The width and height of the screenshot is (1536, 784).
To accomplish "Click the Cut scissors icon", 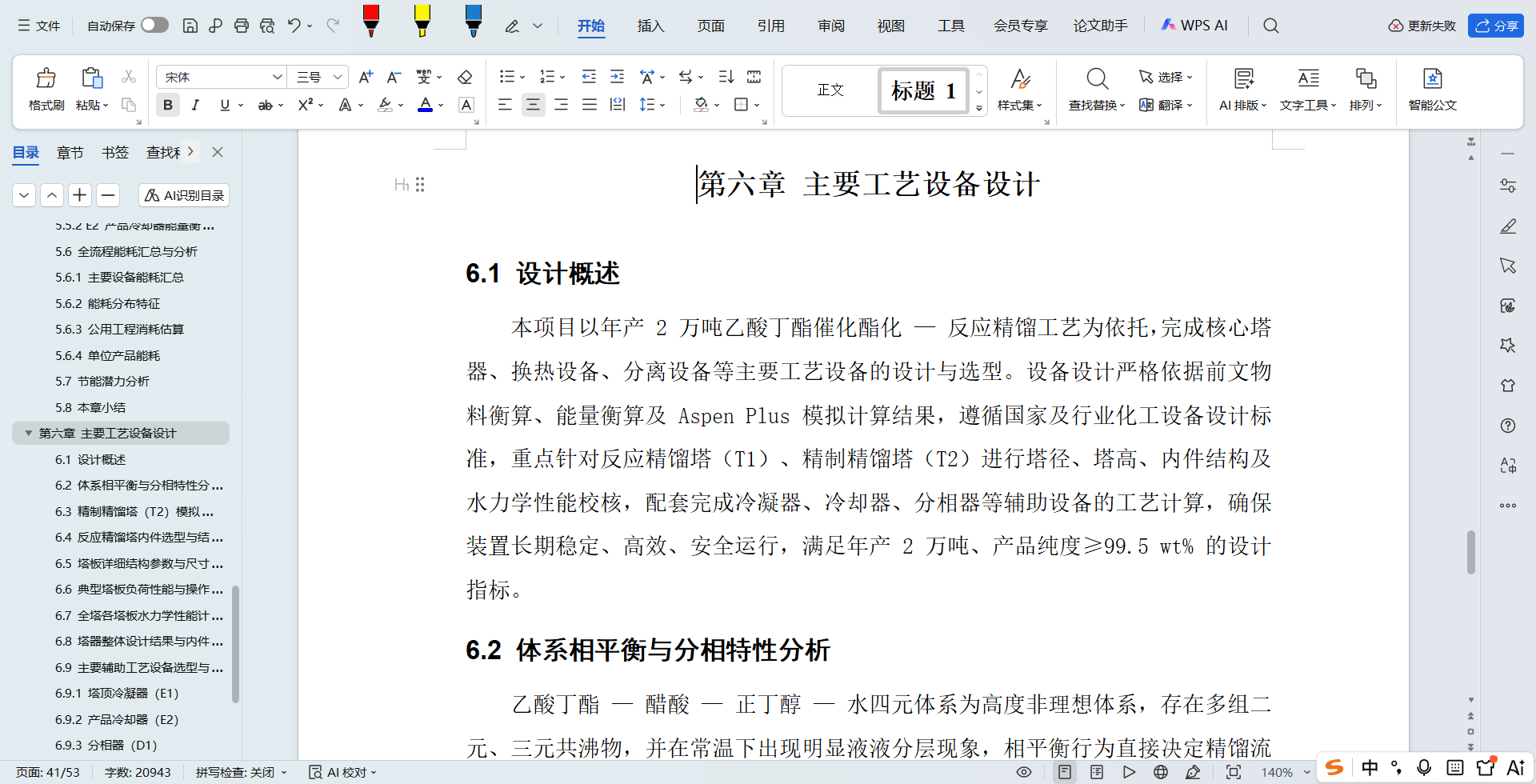I will (129, 77).
